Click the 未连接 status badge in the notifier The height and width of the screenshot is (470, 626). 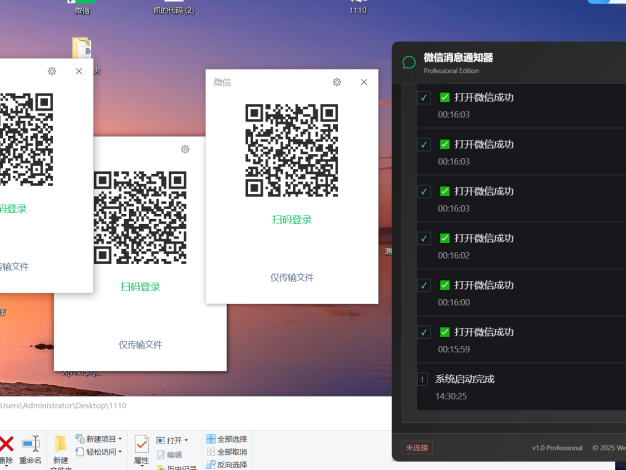pos(417,448)
